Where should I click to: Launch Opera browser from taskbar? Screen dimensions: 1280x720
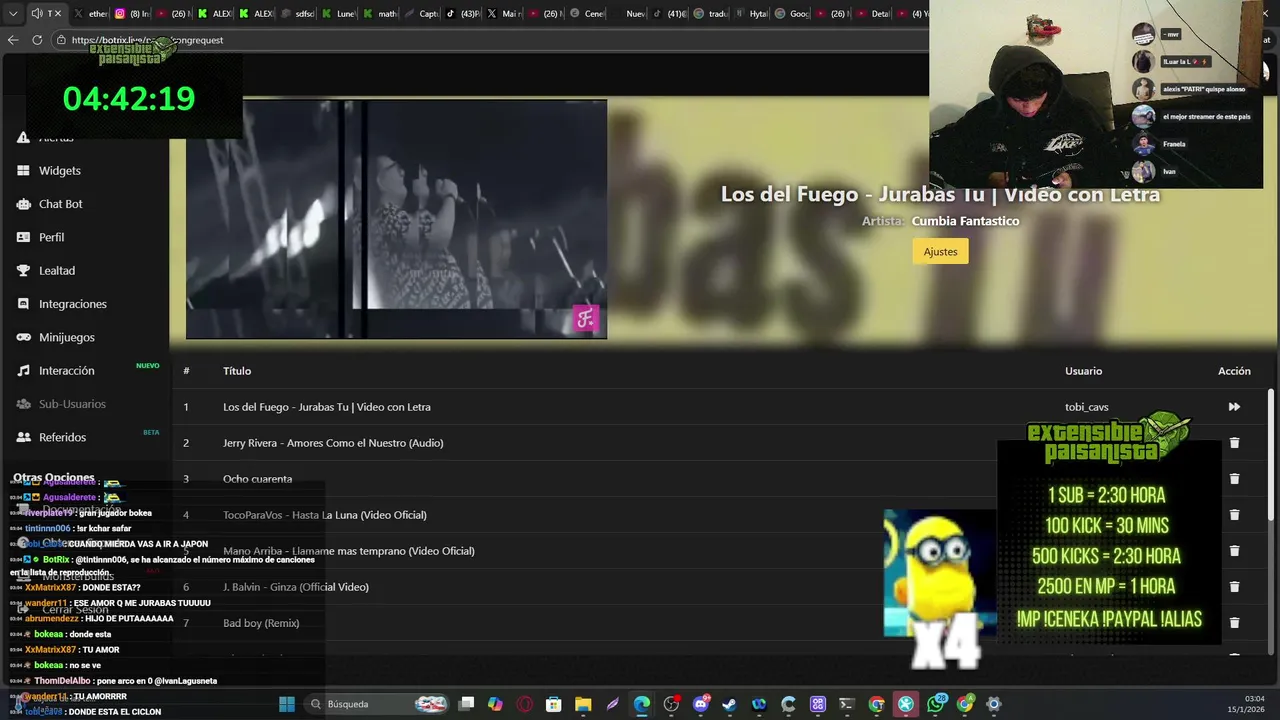[x=525, y=704]
